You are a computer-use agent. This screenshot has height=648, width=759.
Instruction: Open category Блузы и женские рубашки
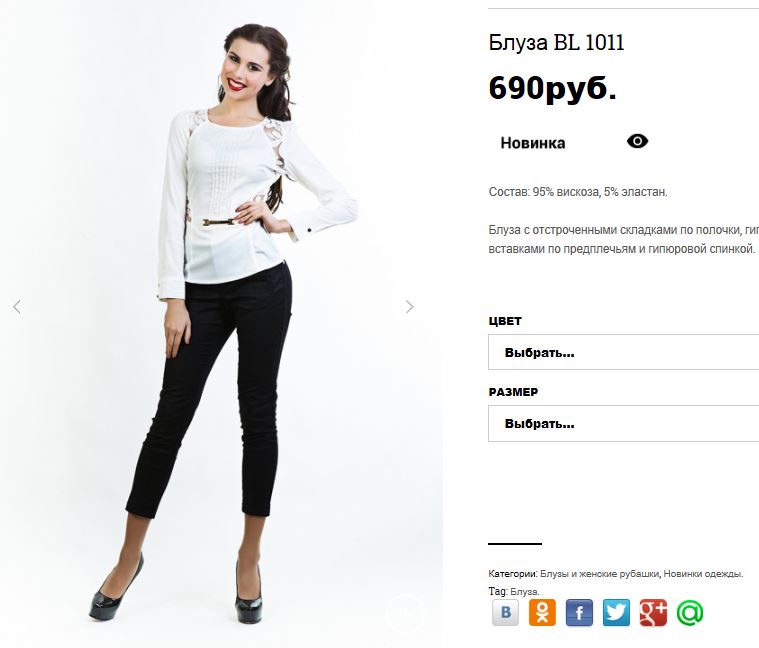600,574
